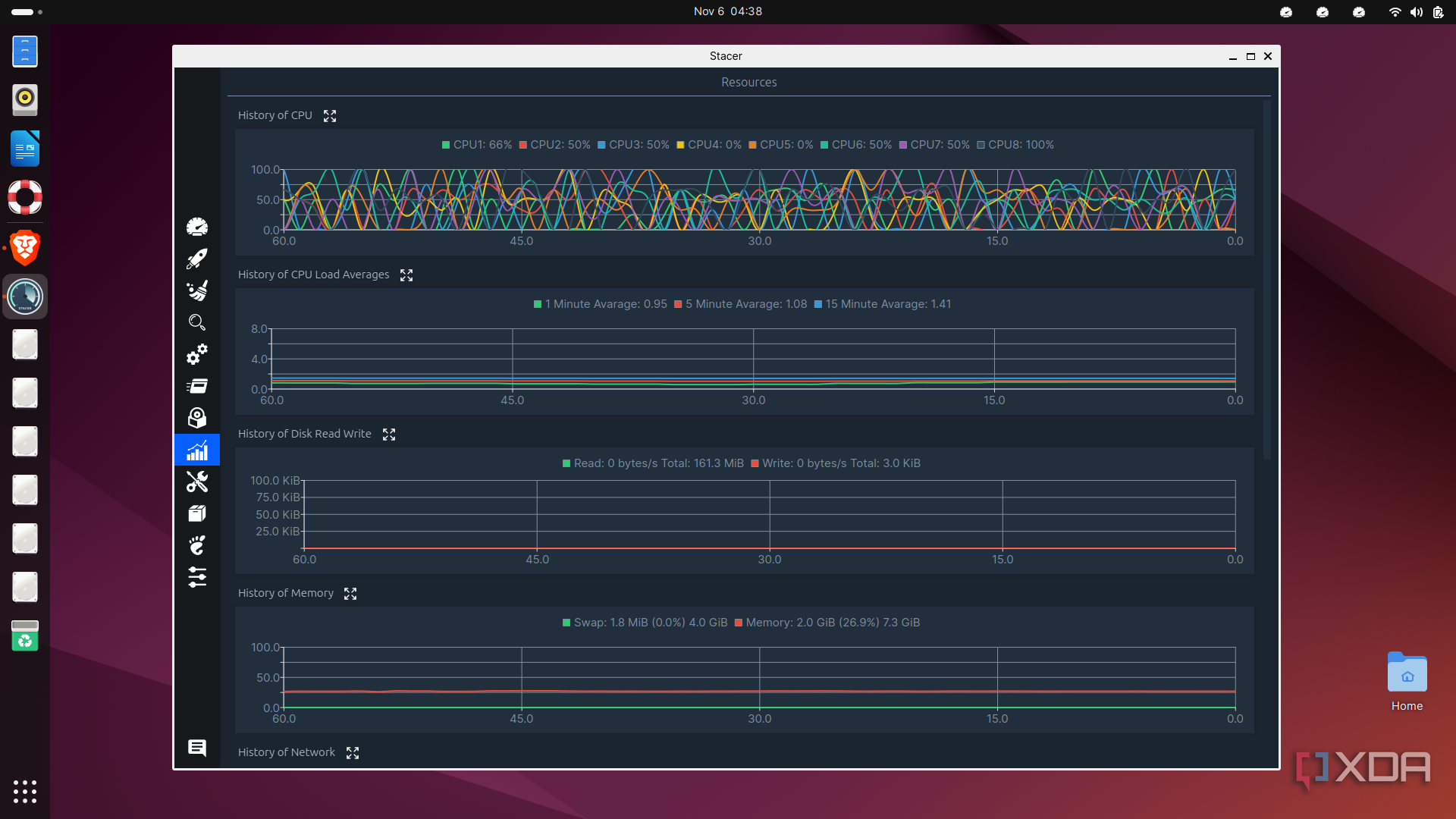
Task: Open Feedback chat icon at sidebar bottom
Action: click(197, 748)
